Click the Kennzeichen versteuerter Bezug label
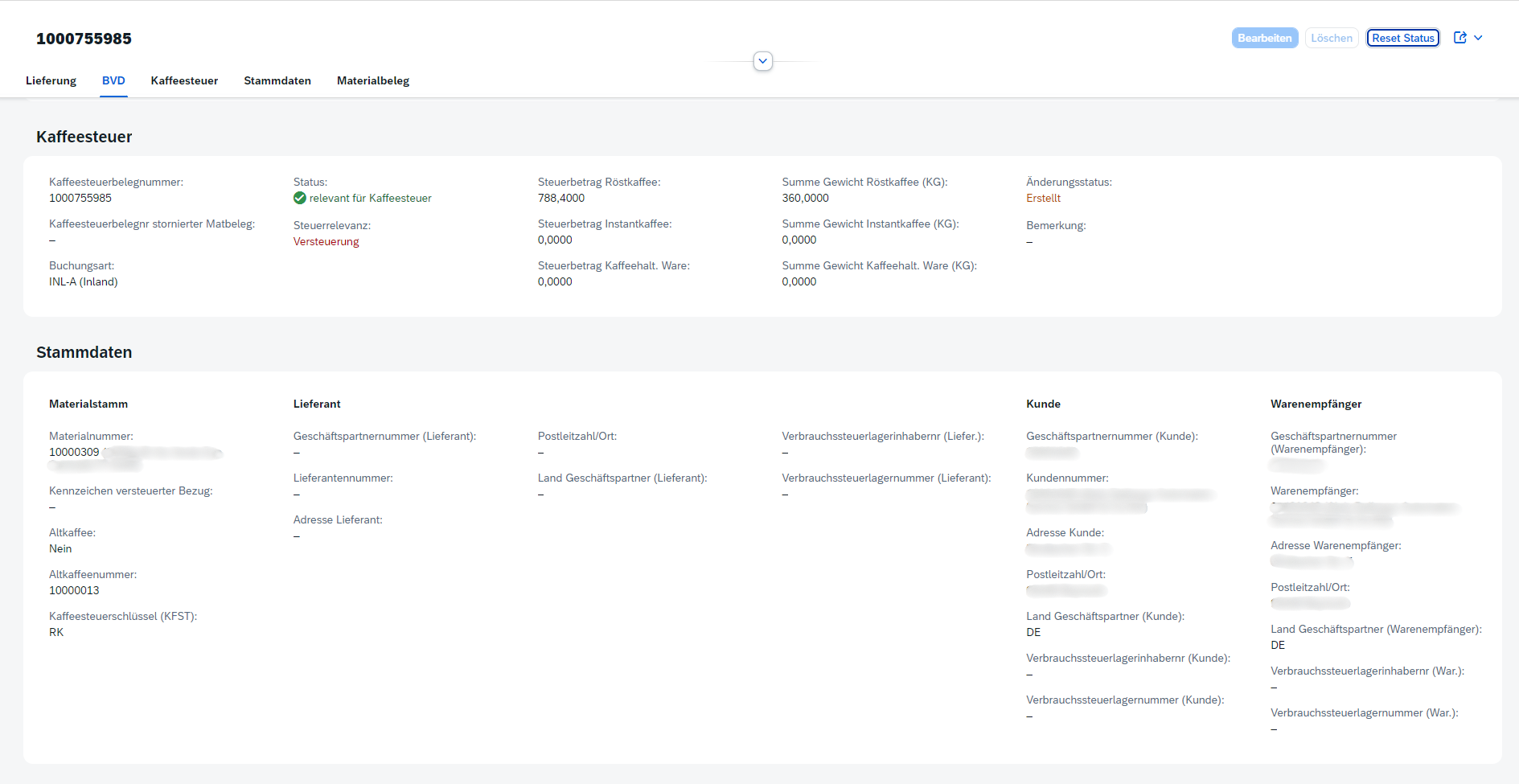Viewport: 1519px width, 784px height. point(131,491)
